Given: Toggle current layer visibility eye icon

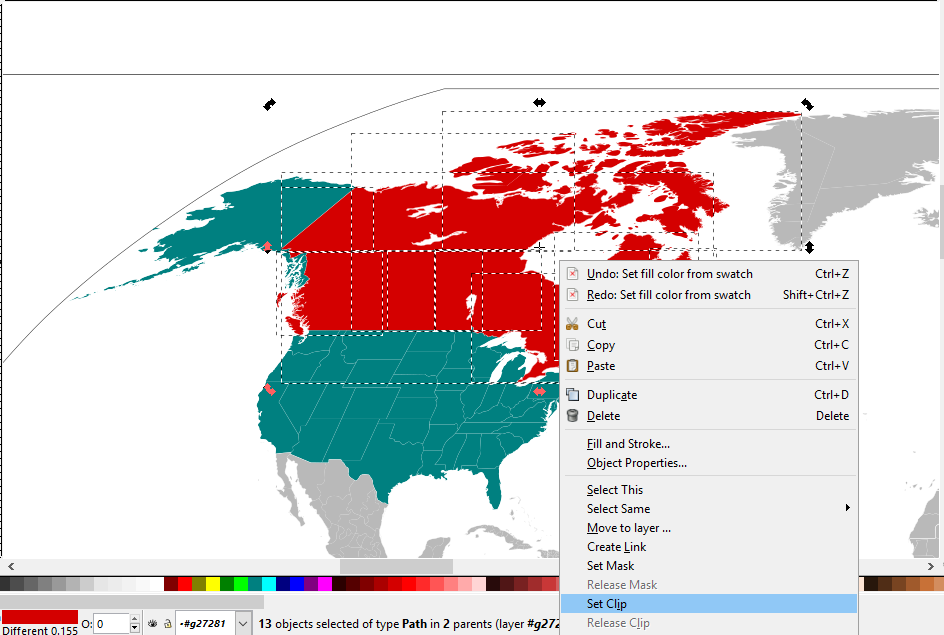Looking at the screenshot, I should [x=152, y=623].
